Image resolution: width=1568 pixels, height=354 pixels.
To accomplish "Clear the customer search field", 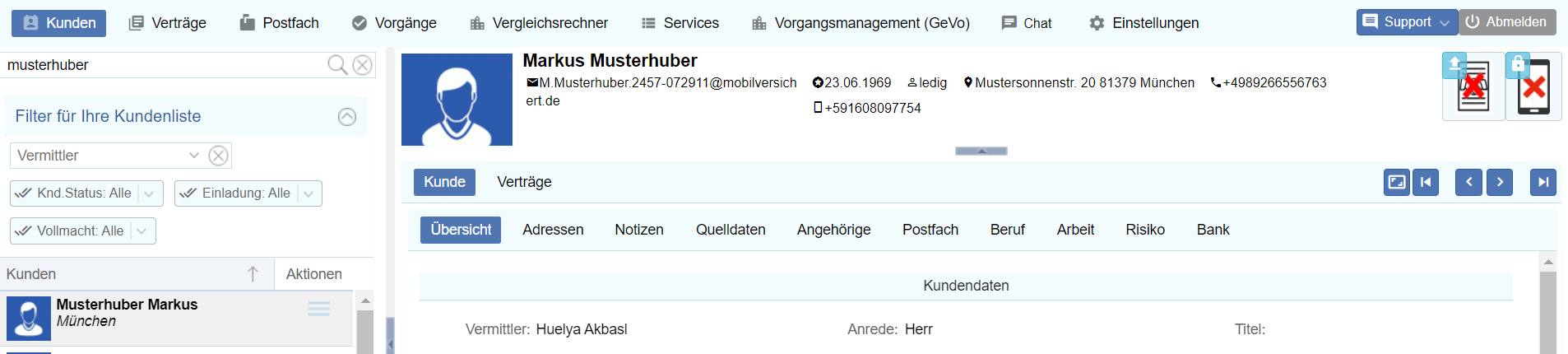I will click(362, 65).
